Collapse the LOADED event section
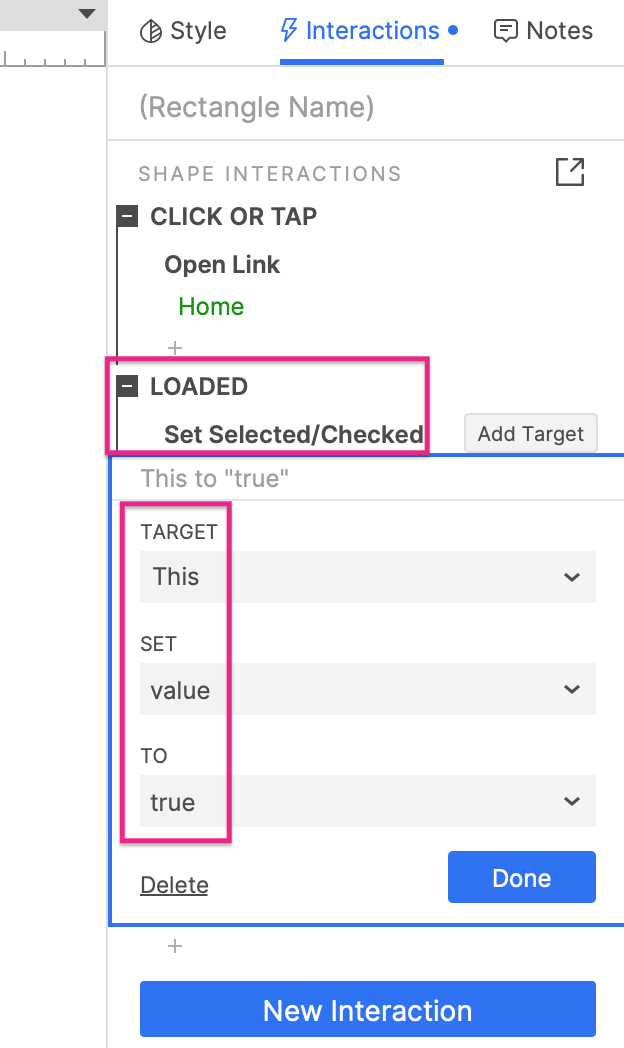624x1048 pixels. pyautogui.click(x=127, y=386)
